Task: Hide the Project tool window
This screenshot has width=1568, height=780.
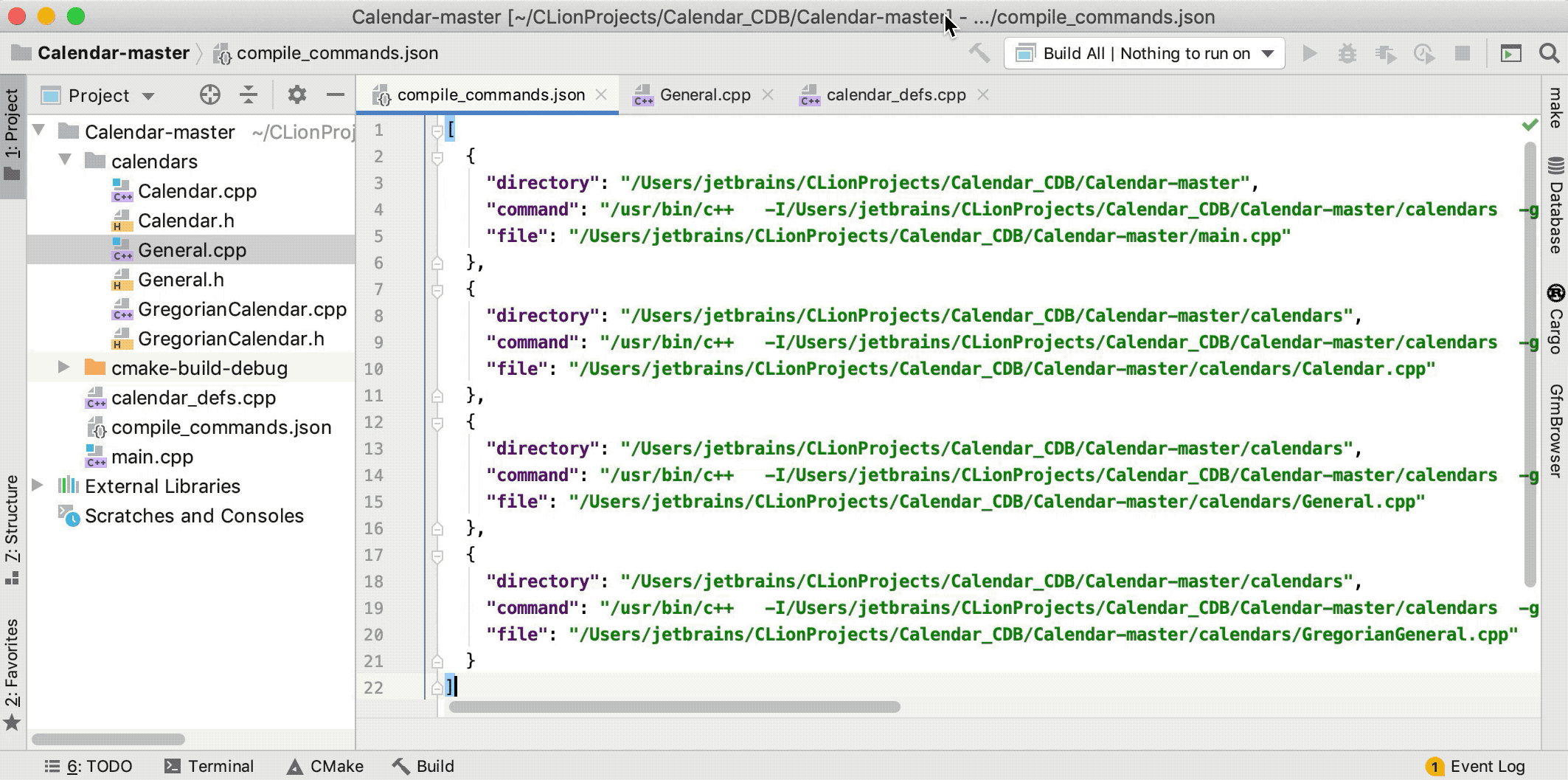Action: pyautogui.click(x=336, y=95)
